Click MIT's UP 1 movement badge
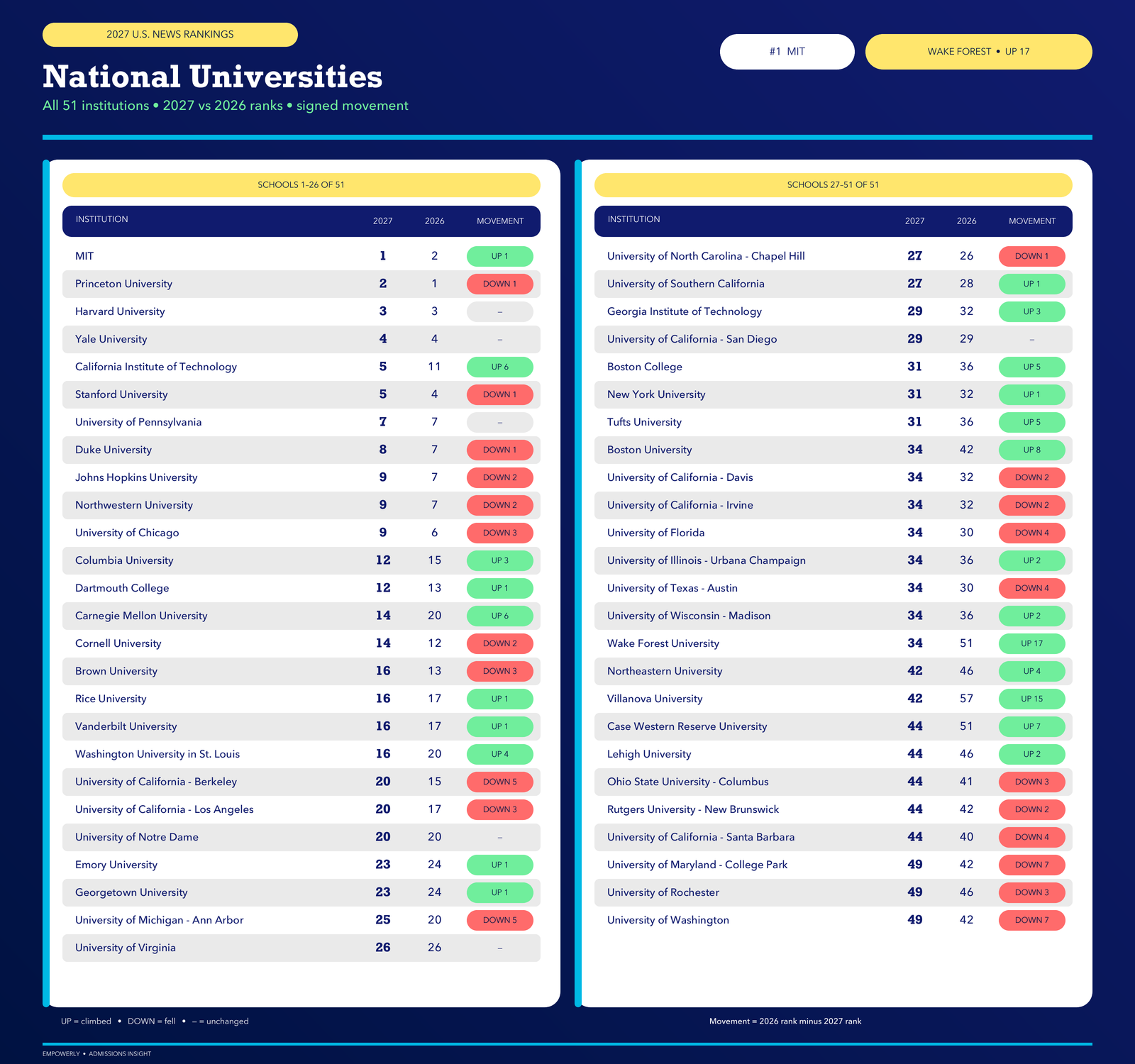The image size is (1135, 1064). [500, 256]
